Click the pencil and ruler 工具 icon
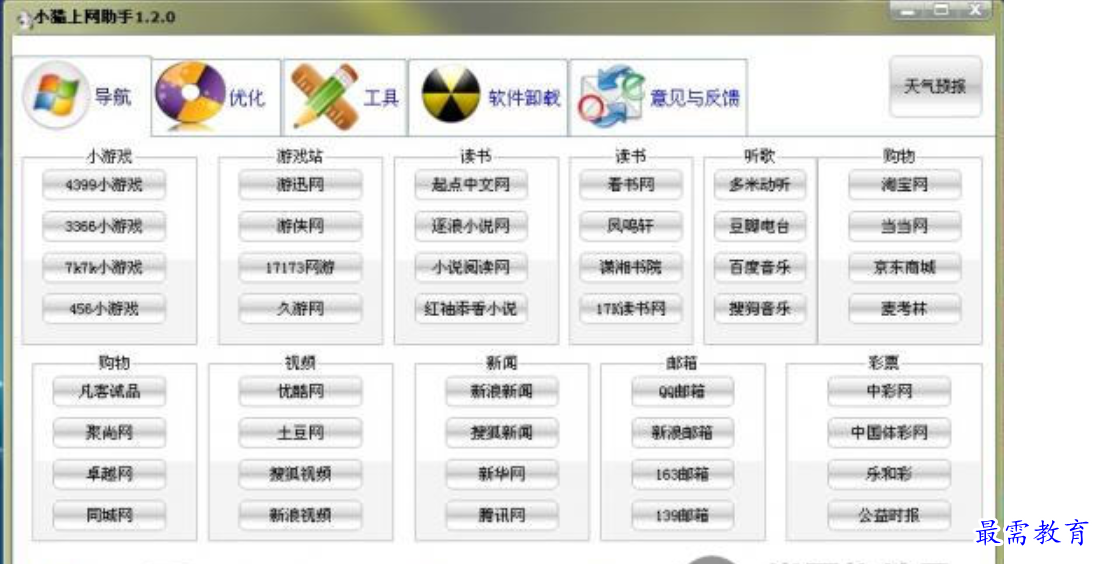The image size is (1097, 564). point(323,95)
